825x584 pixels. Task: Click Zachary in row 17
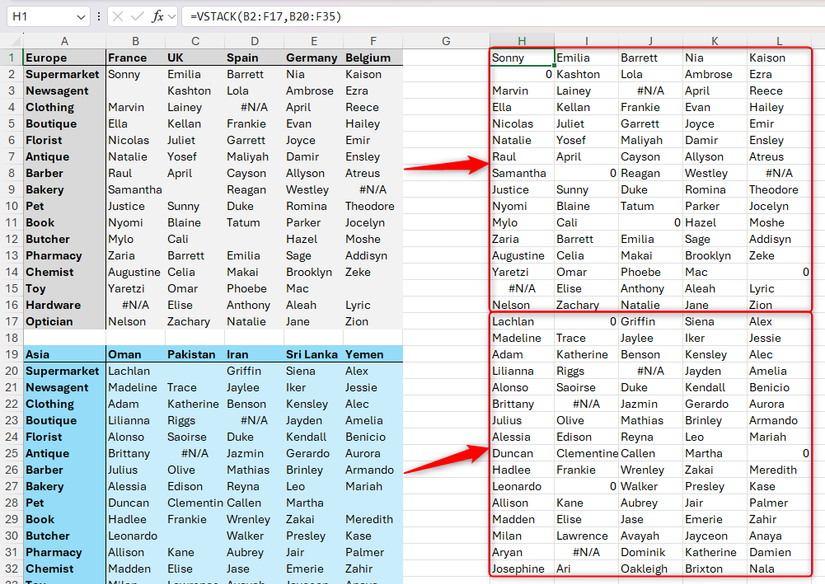195,321
